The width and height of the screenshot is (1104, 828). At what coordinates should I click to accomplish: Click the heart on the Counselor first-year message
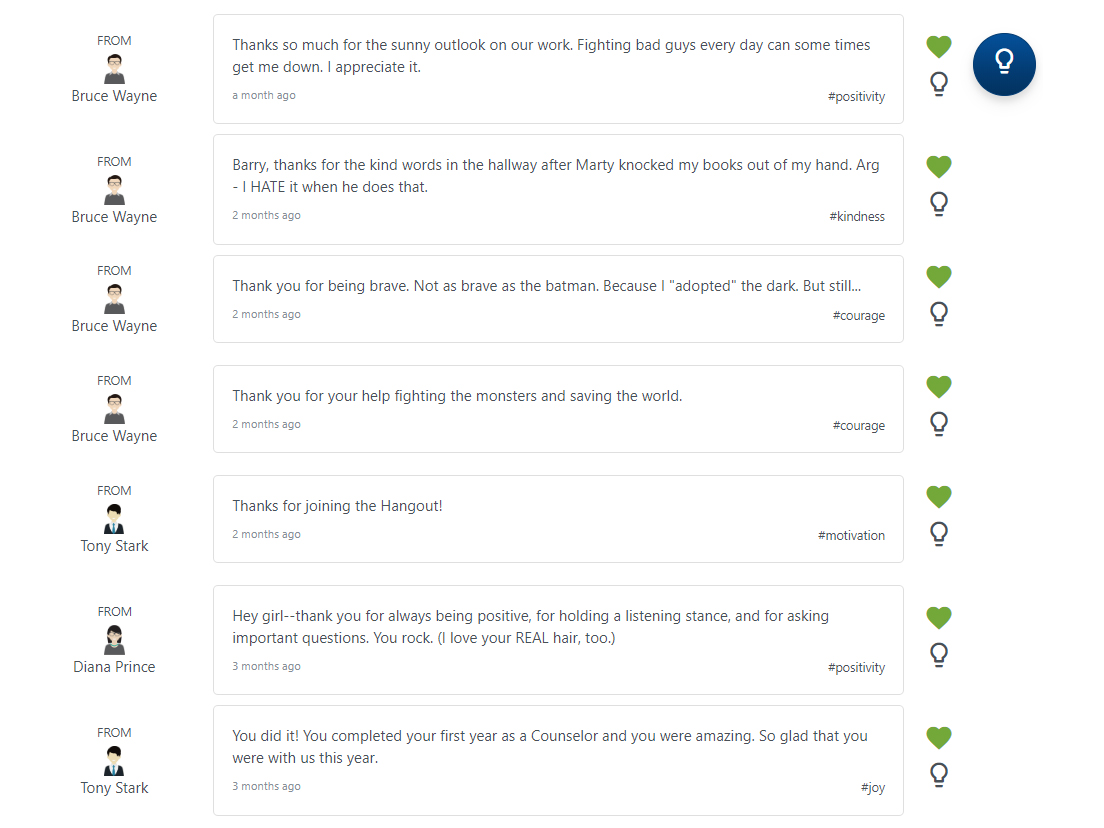pos(938,738)
